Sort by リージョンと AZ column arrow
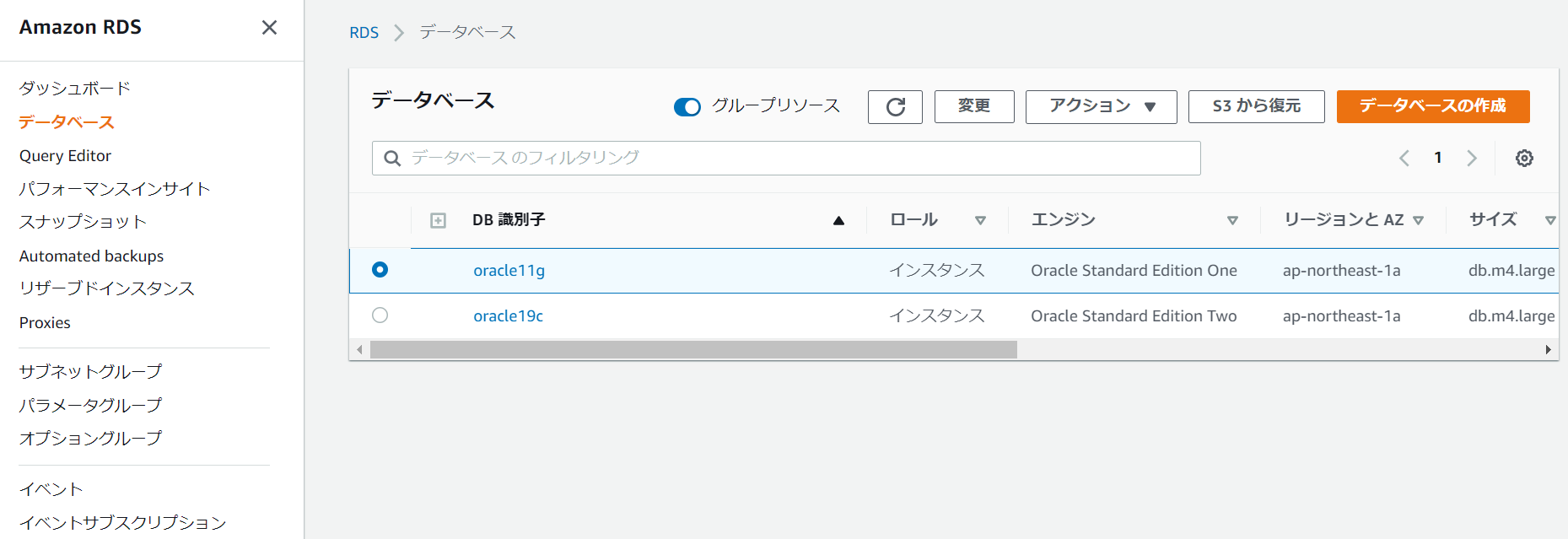Viewport: 1568px width, 539px height. pos(1418,220)
